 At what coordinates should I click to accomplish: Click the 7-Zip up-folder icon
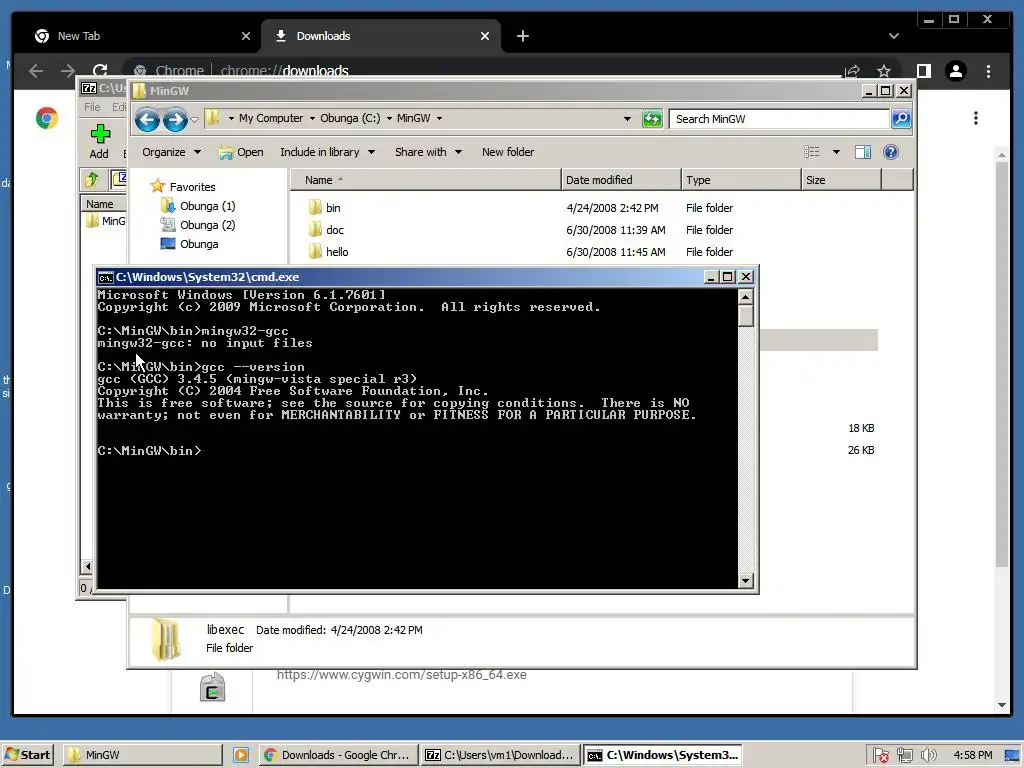pos(92,178)
